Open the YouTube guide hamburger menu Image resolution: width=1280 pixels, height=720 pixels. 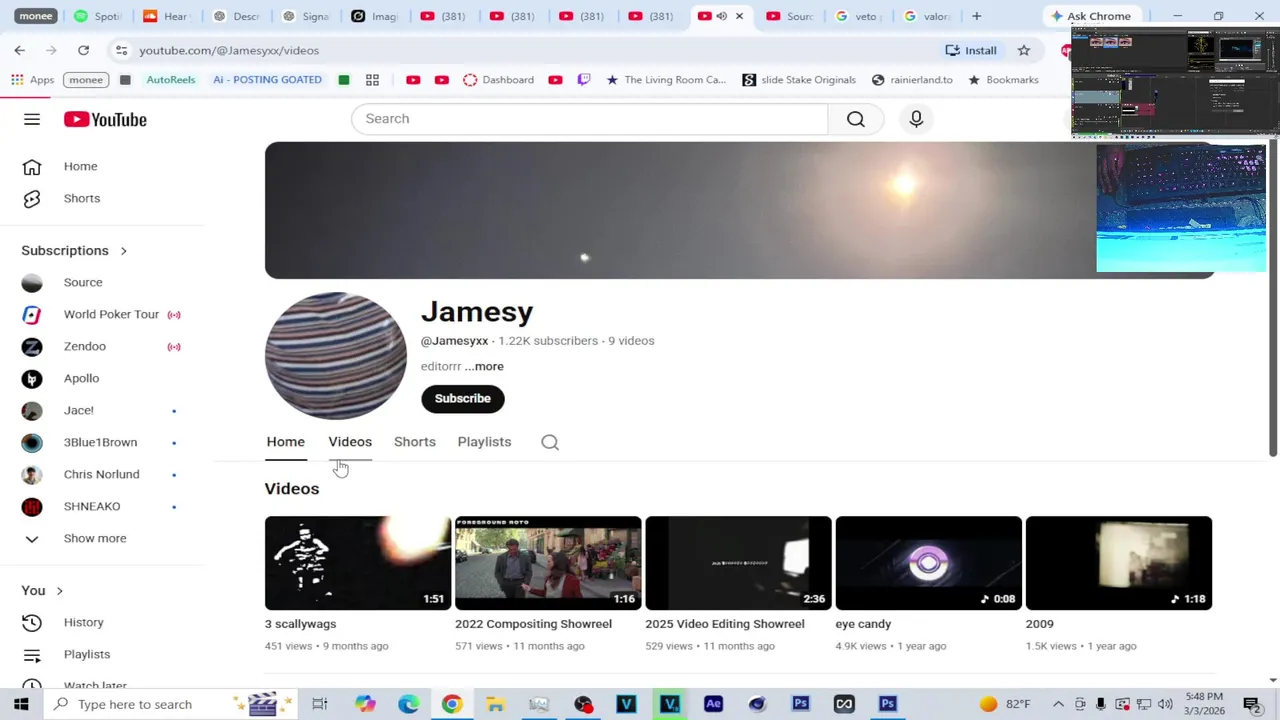tap(32, 119)
